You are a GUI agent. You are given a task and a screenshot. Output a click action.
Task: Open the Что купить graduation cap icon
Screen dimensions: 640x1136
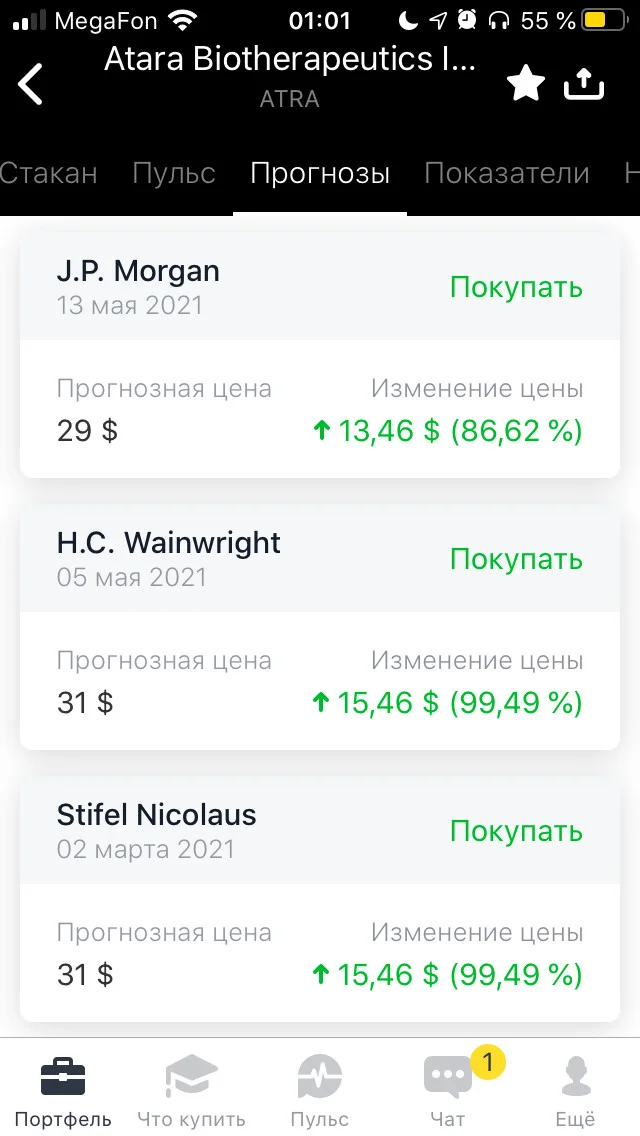191,1077
